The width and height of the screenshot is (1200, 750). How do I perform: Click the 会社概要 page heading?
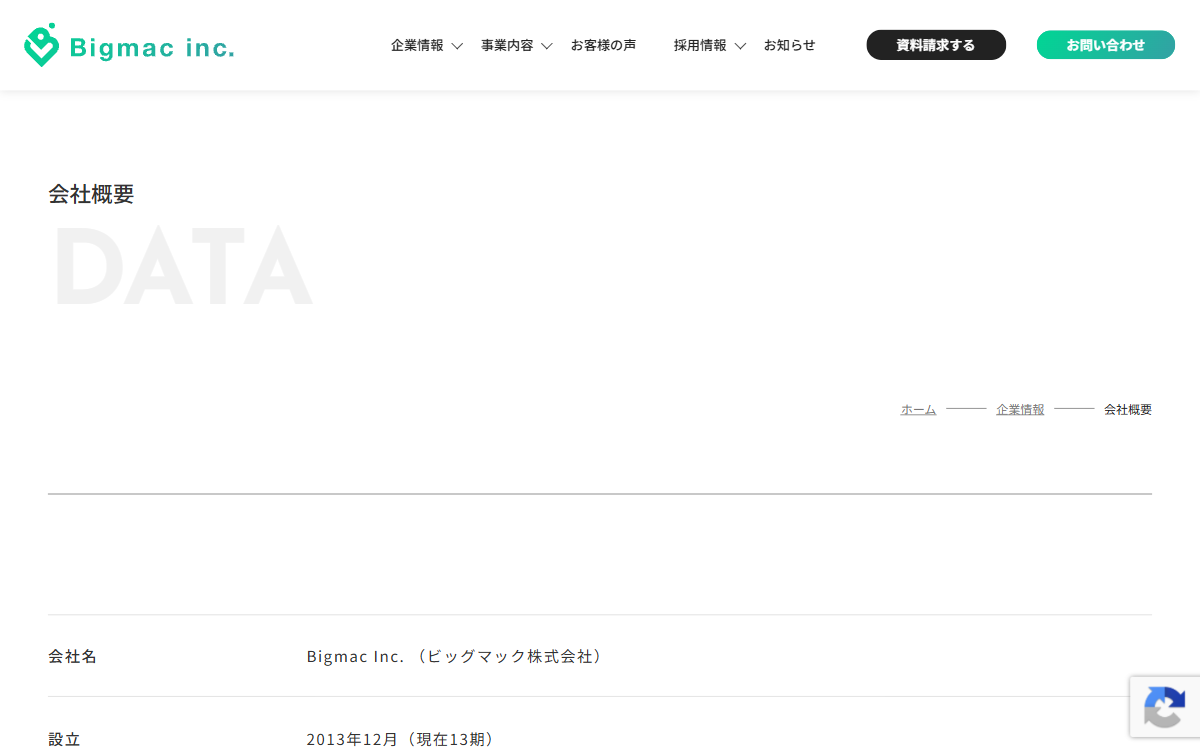91,194
